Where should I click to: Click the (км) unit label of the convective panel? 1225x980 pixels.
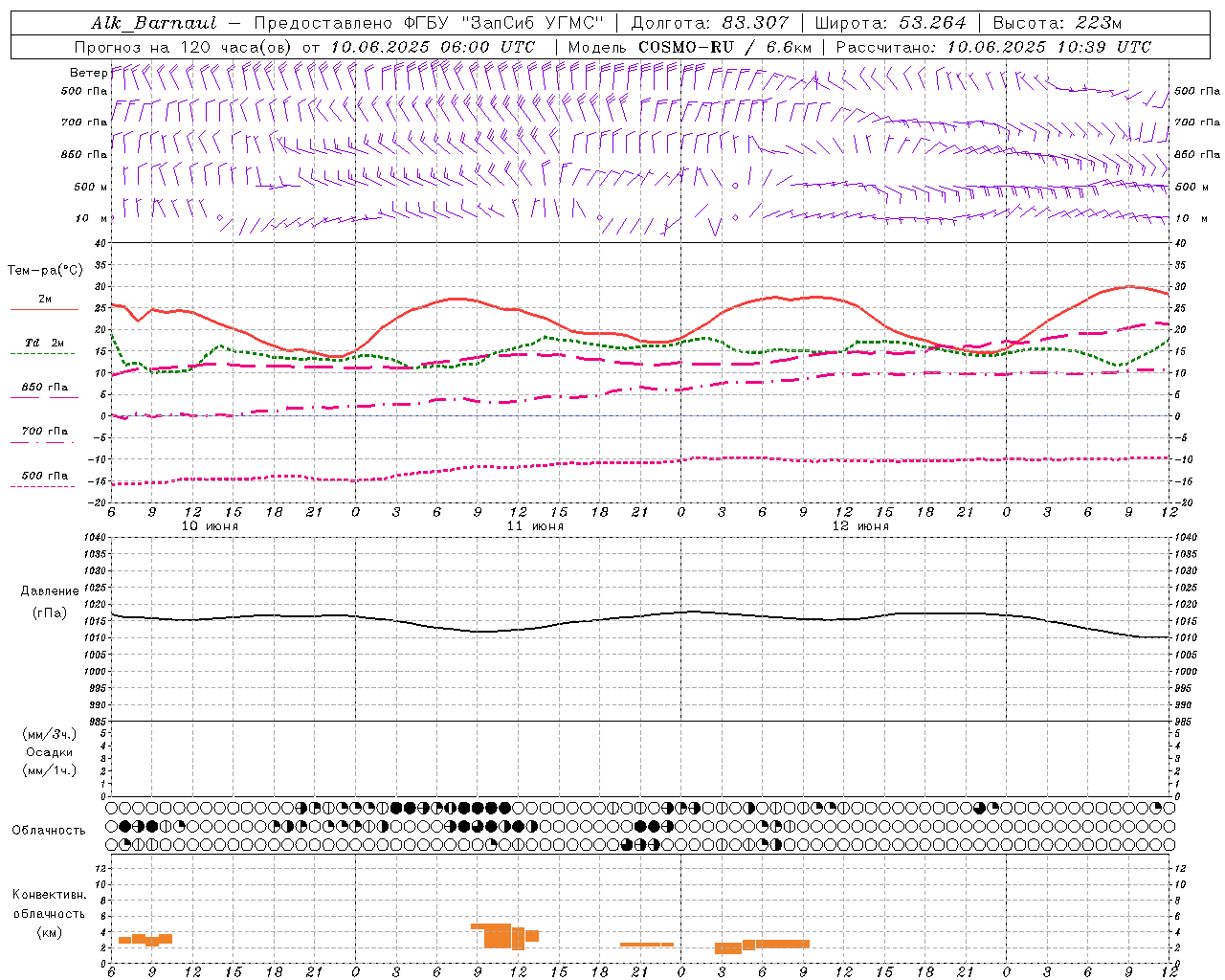[x=49, y=932]
